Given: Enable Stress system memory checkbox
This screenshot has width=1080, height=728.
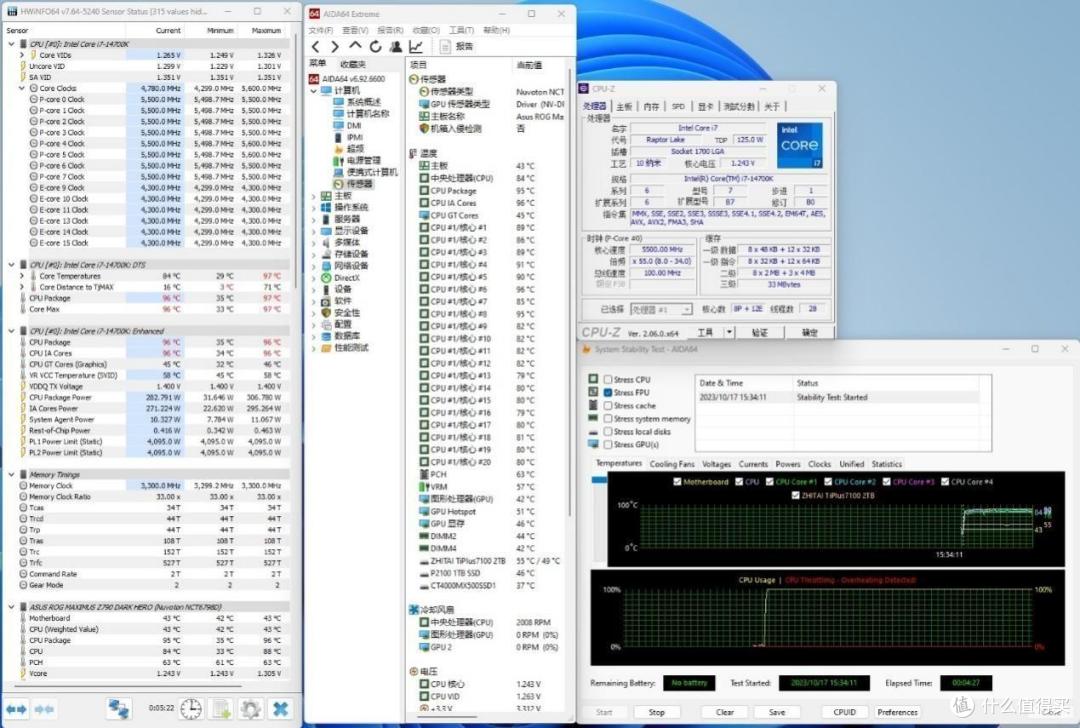Looking at the screenshot, I should pos(608,419).
